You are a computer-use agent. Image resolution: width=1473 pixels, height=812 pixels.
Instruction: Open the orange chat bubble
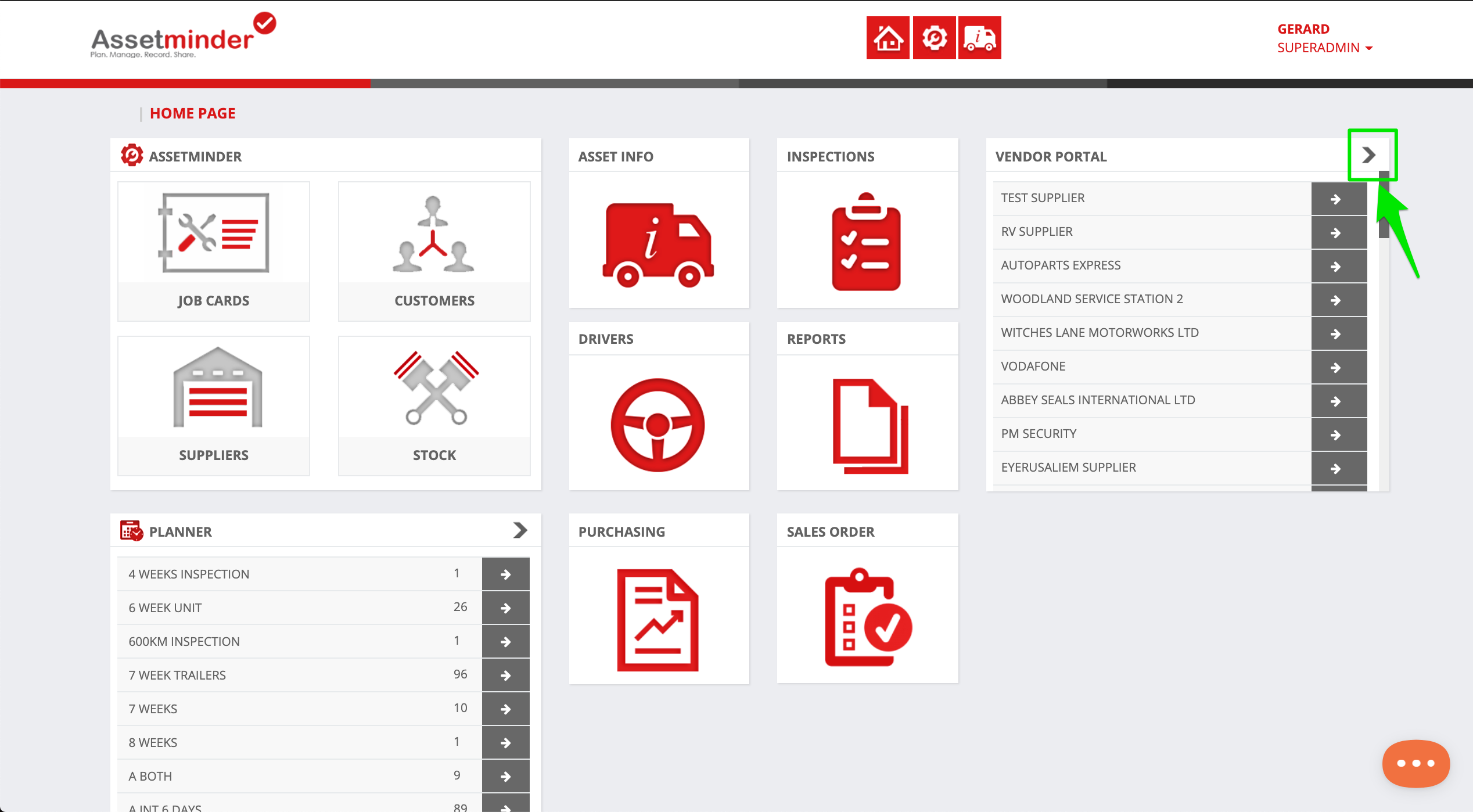click(1415, 763)
